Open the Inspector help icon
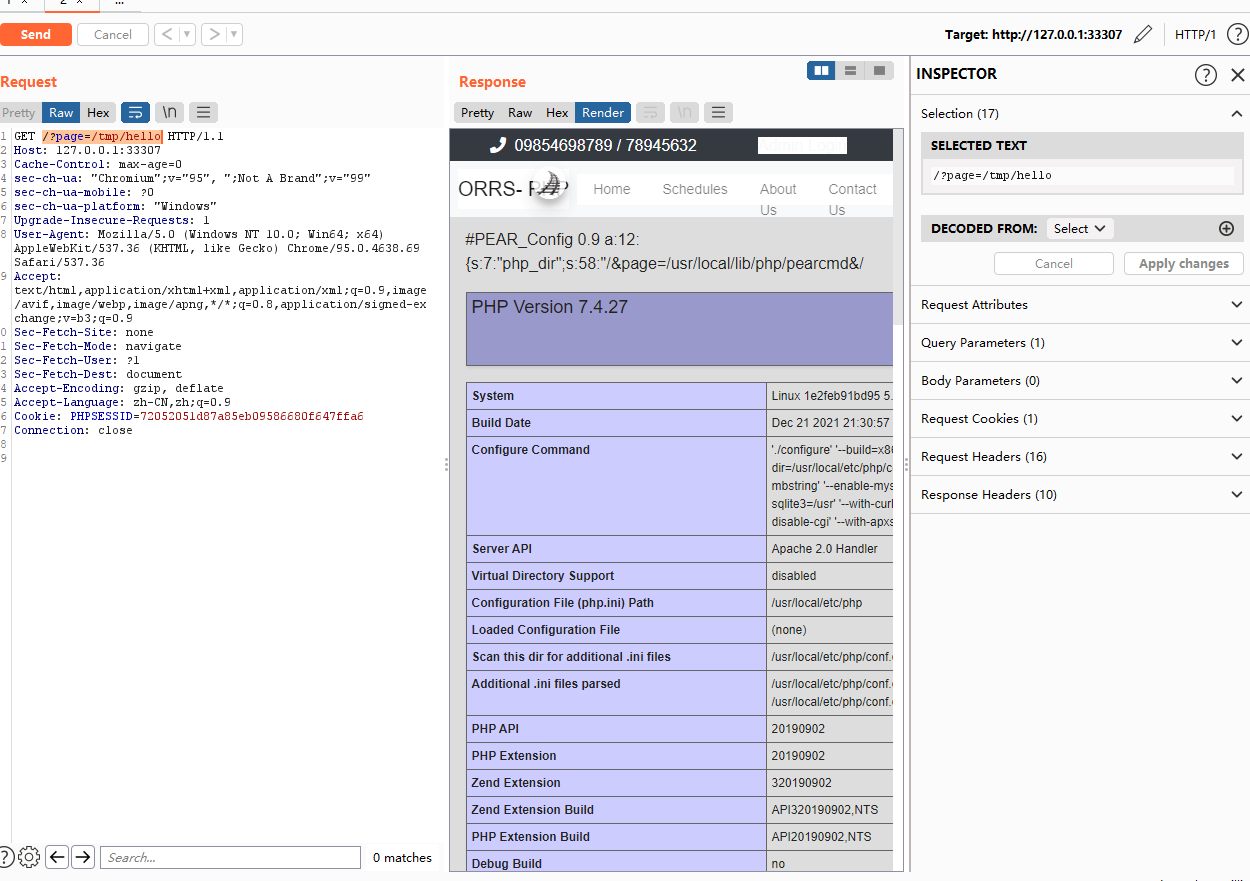Image resolution: width=1250 pixels, height=881 pixels. point(1206,75)
